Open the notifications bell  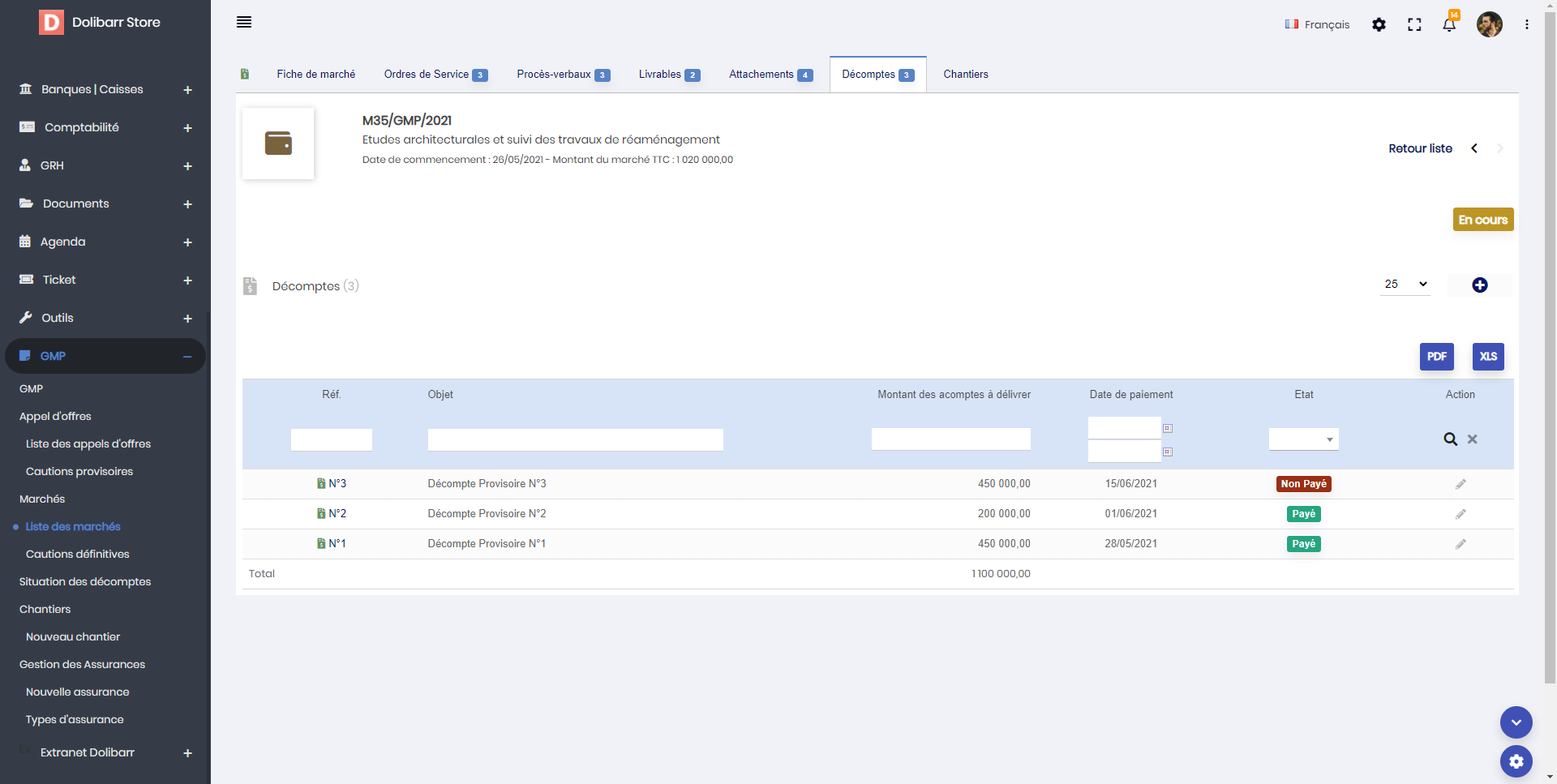coord(1449,25)
